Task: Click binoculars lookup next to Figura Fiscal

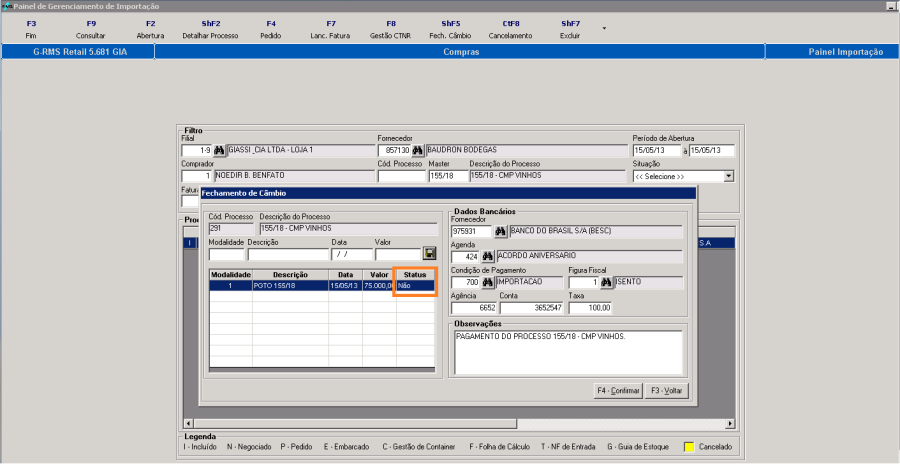Action: coord(606,283)
